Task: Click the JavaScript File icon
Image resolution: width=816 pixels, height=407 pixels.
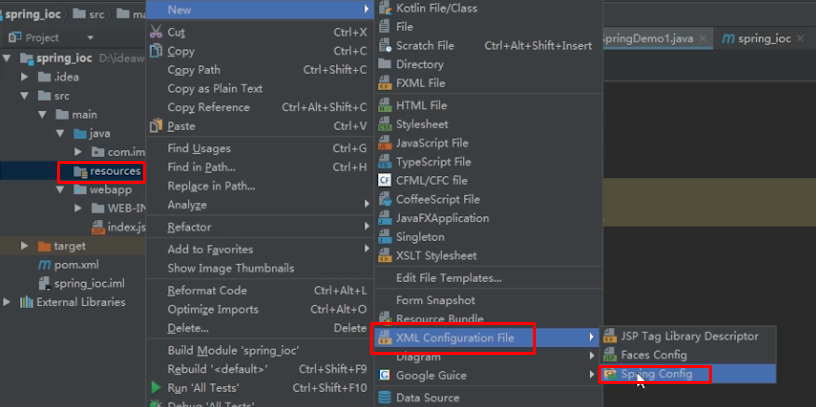Action: coord(385,143)
